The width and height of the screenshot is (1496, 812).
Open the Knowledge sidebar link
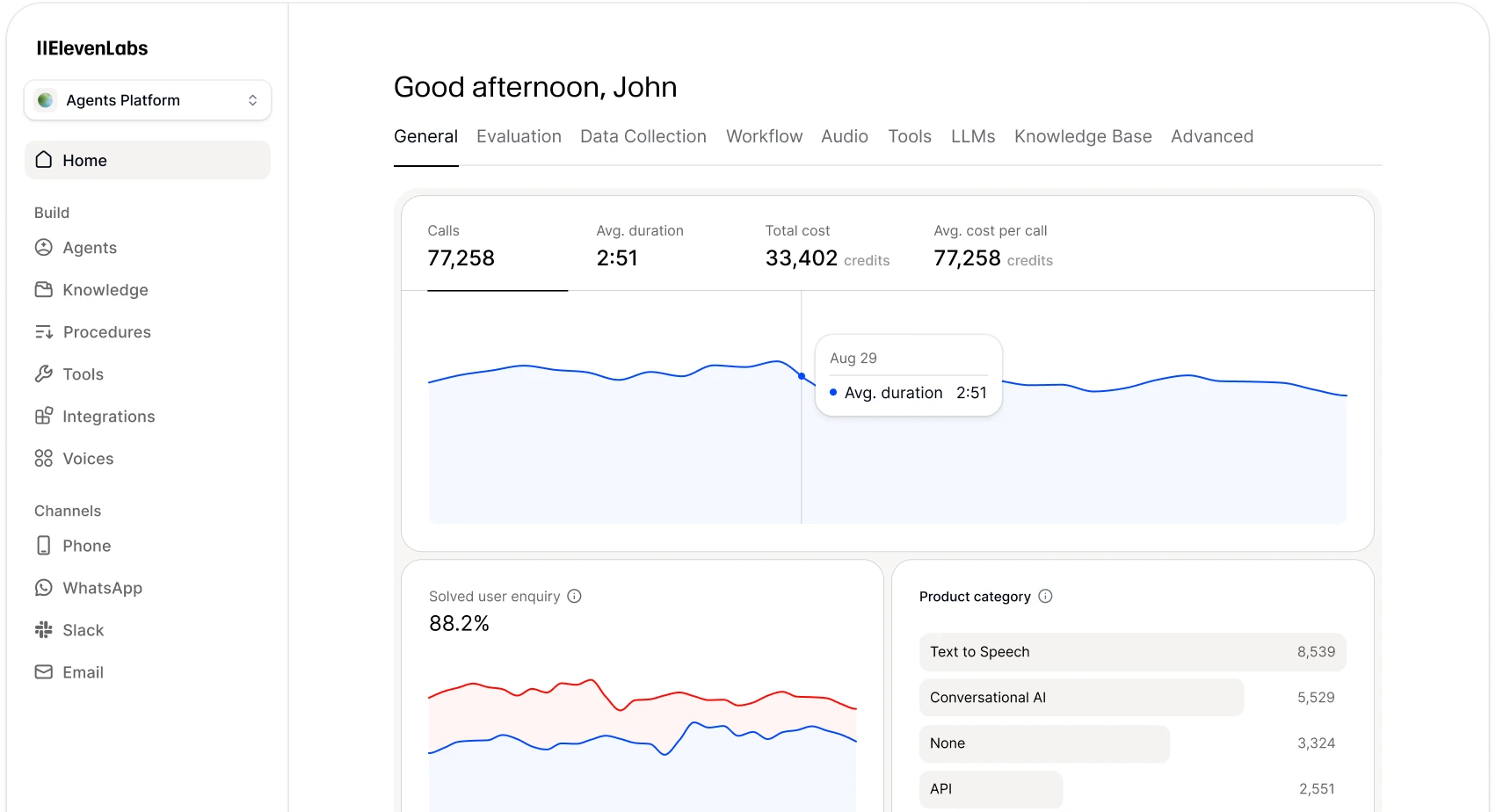(105, 290)
